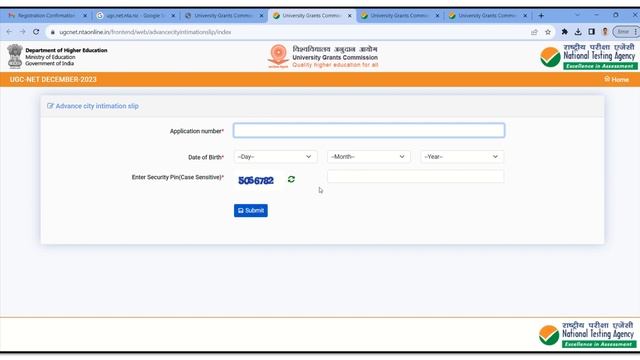Screen dimensions: 640x360
Task: Click the Application number field
Action: tap(369, 131)
